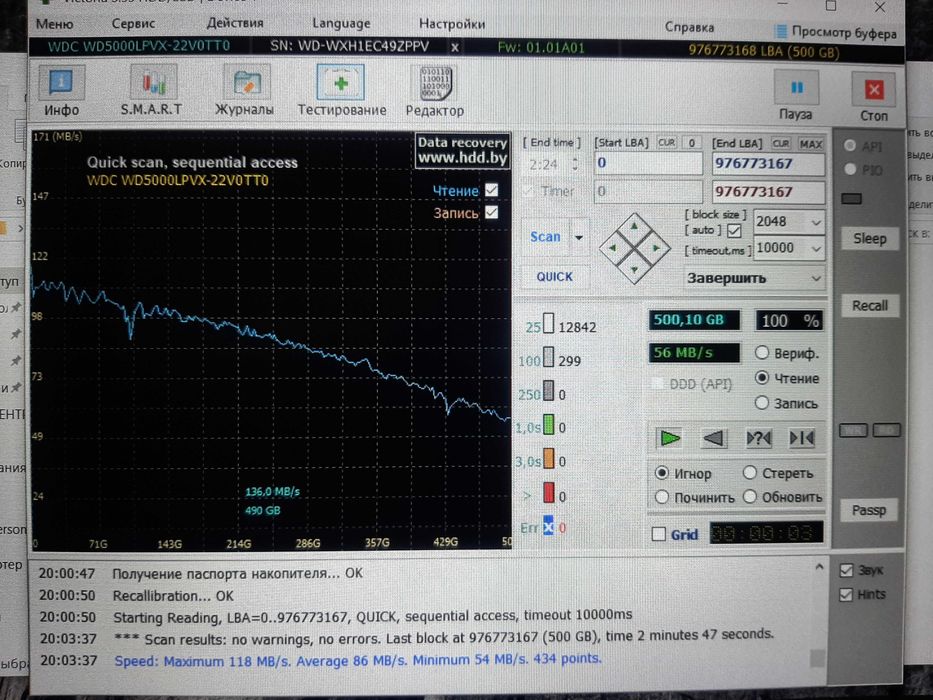This screenshot has width=933, height=700.
Task: Click the Sleep button
Action: point(869,239)
